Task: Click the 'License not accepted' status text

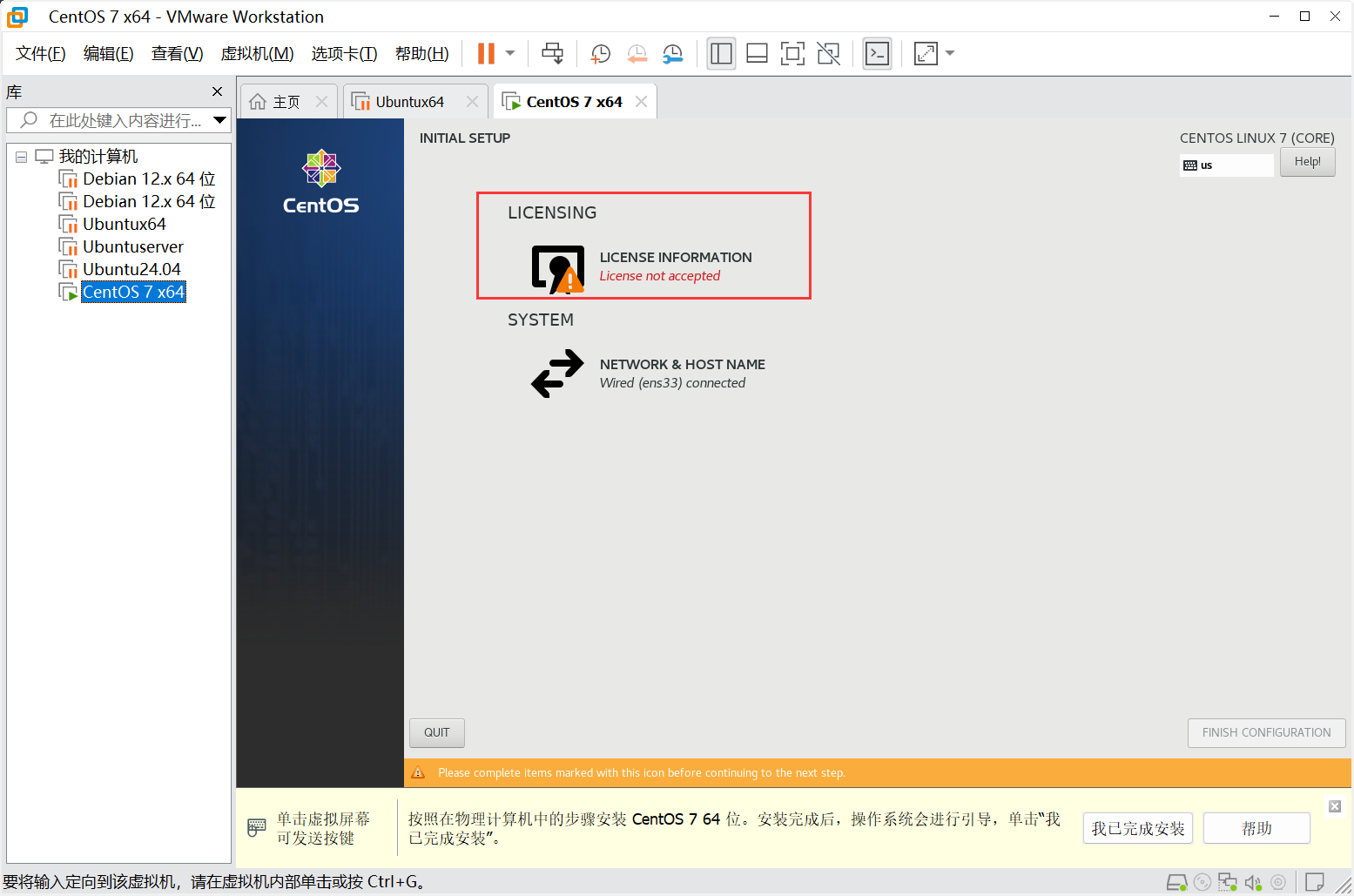Action: pyautogui.click(x=660, y=276)
